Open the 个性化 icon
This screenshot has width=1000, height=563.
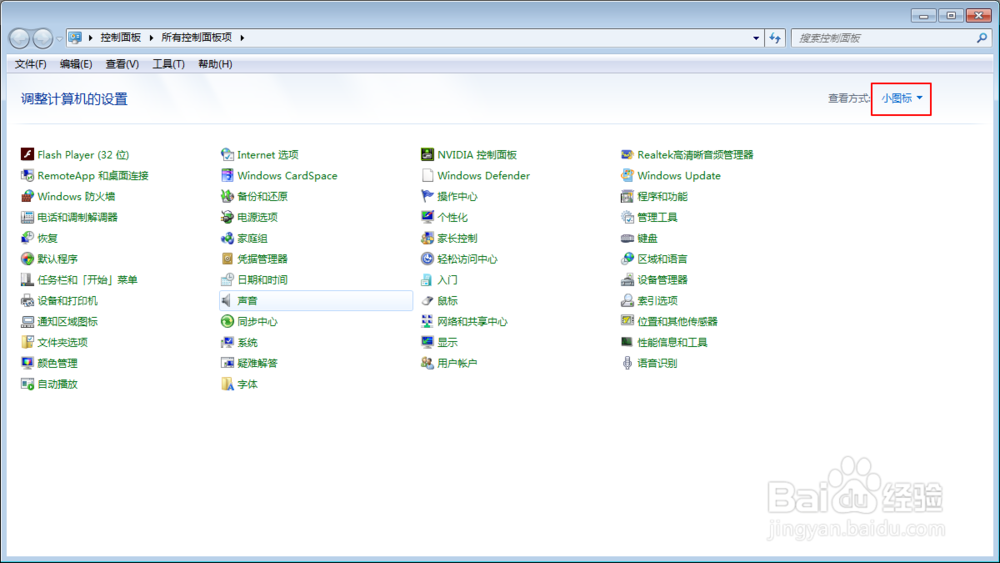pos(427,217)
